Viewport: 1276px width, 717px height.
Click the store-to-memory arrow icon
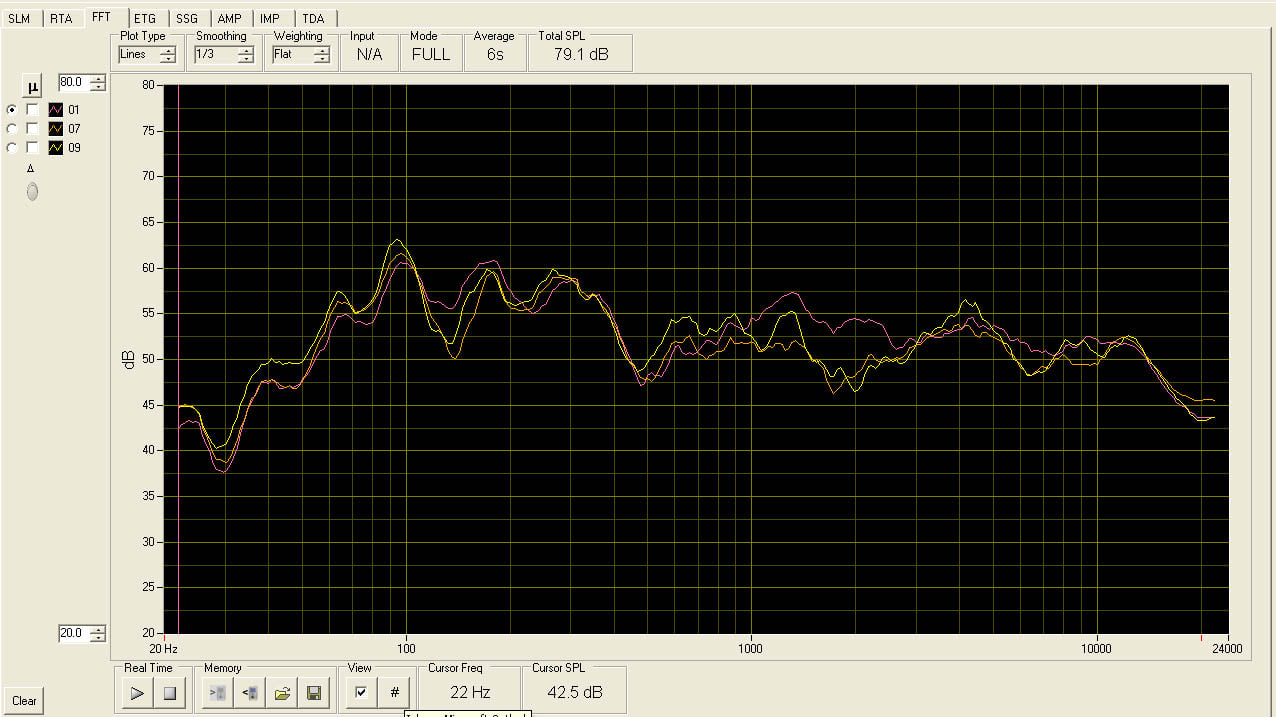(x=219, y=692)
